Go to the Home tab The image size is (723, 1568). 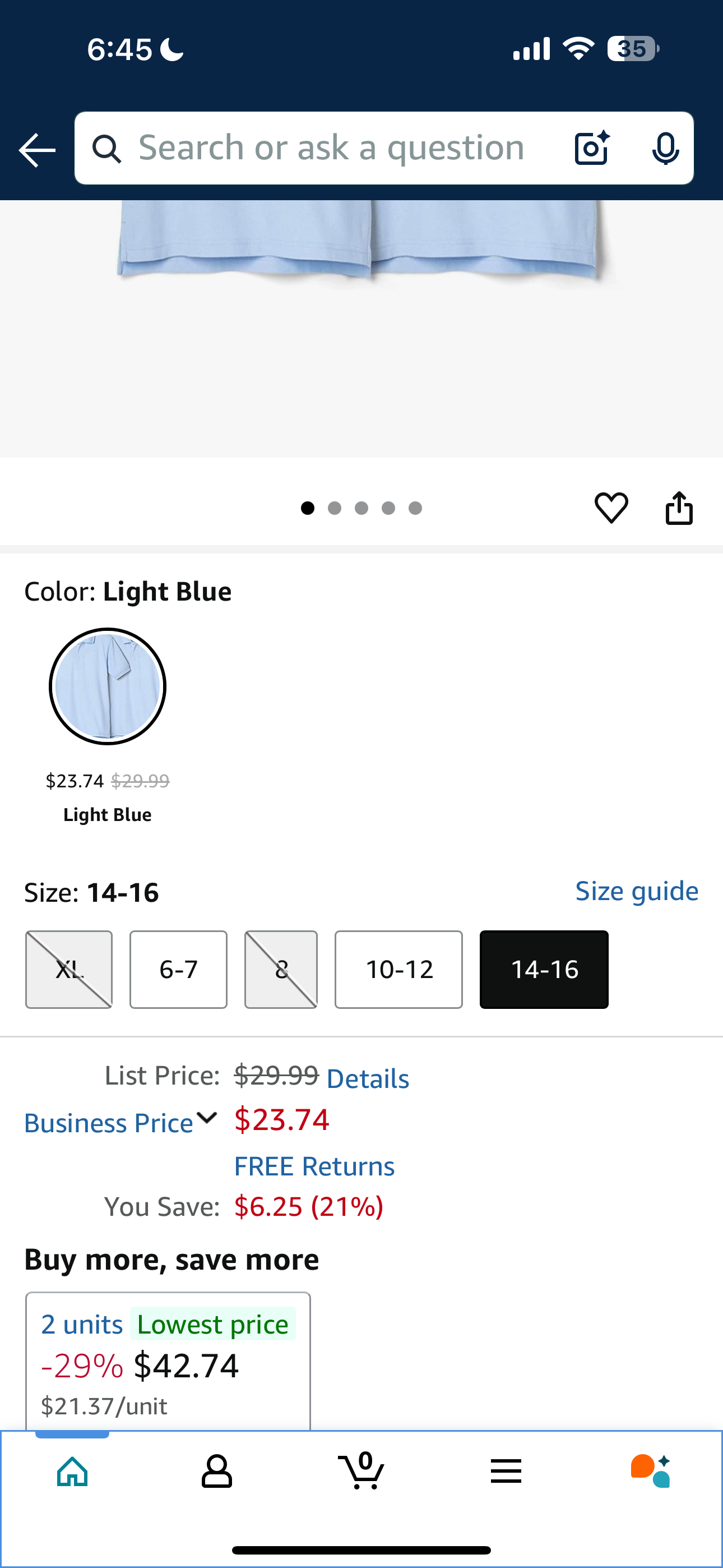point(72,1470)
